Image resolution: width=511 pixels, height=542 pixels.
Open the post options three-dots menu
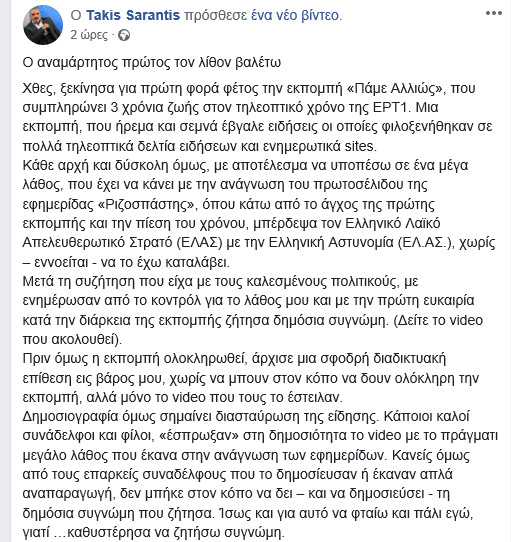(x=493, y=13)
